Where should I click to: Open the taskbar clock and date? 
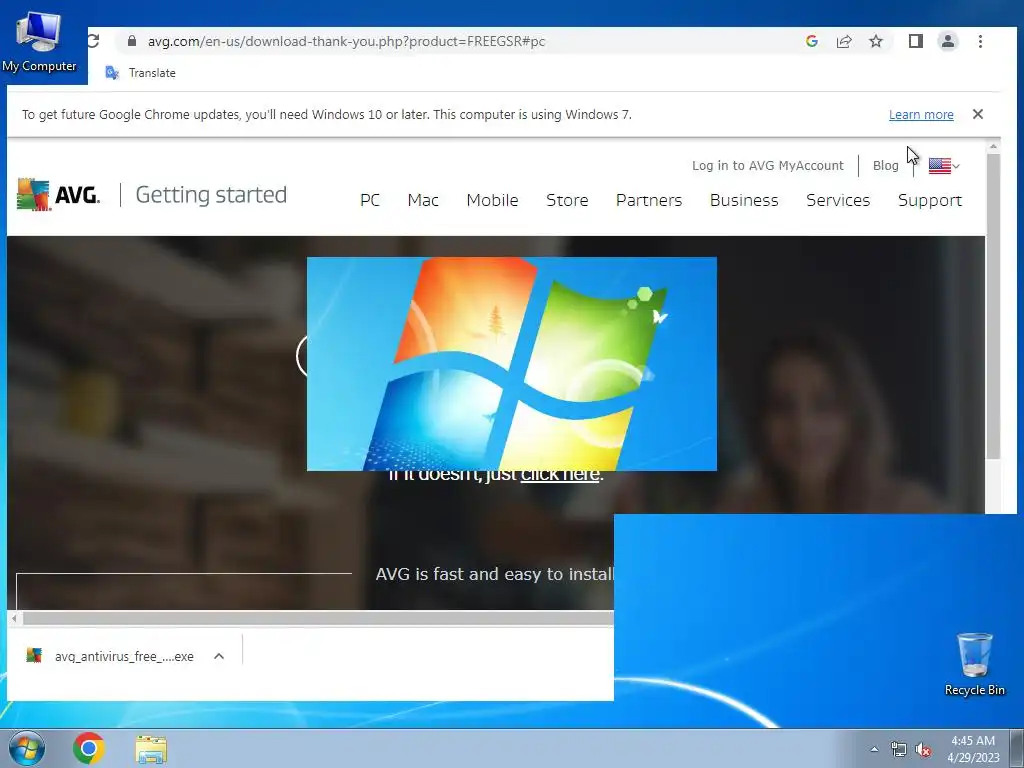pyautogui.click(x=973, y=749)
